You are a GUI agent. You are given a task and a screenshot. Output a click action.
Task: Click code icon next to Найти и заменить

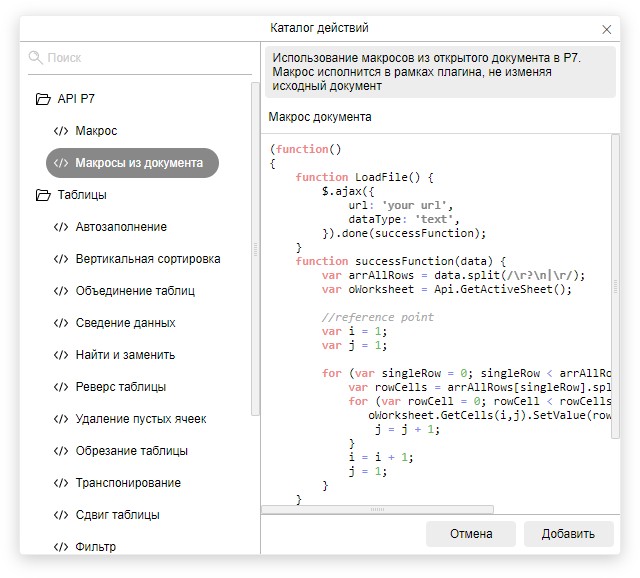(61, 355)
